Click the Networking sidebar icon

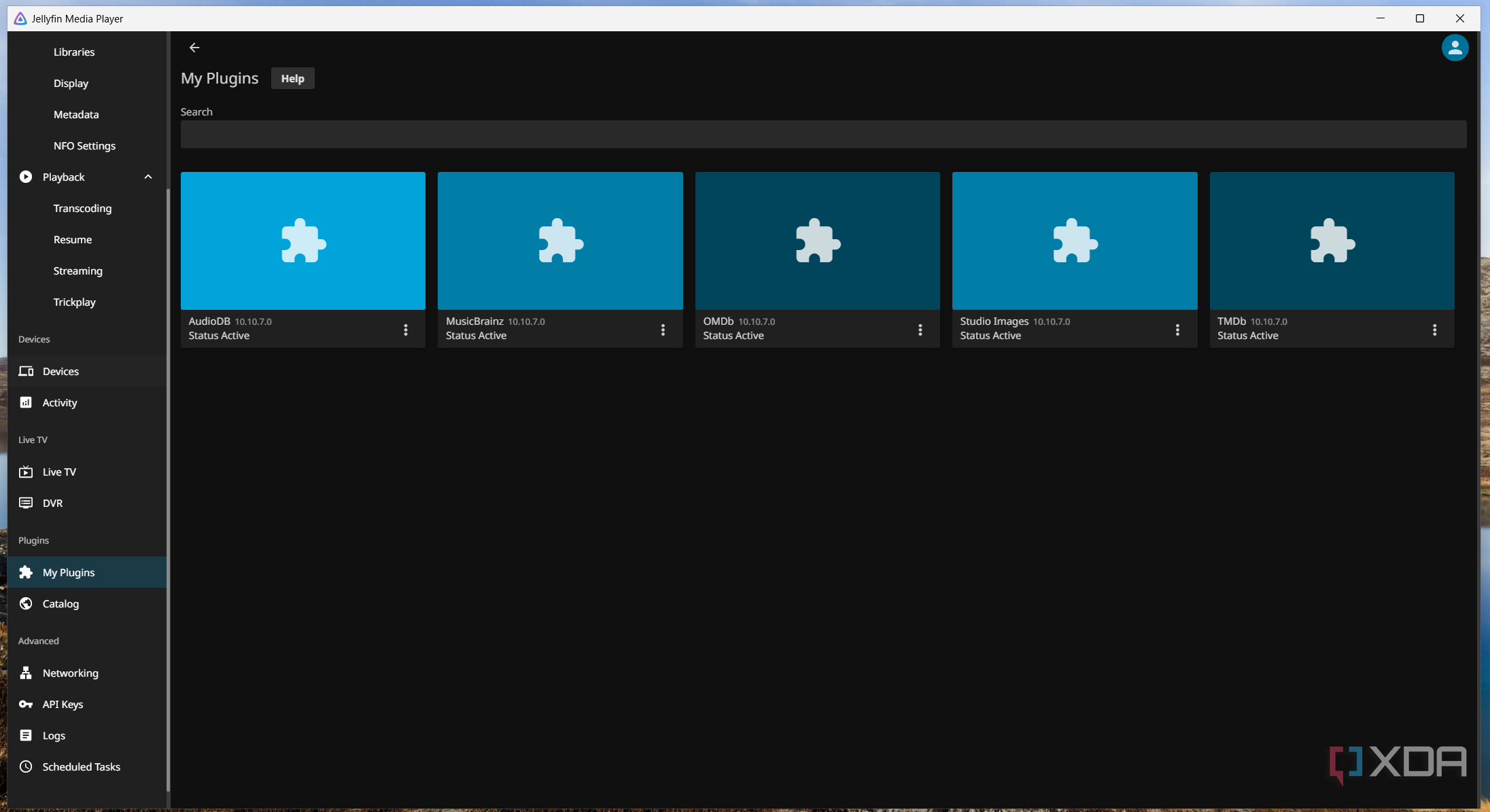(26, 673)
